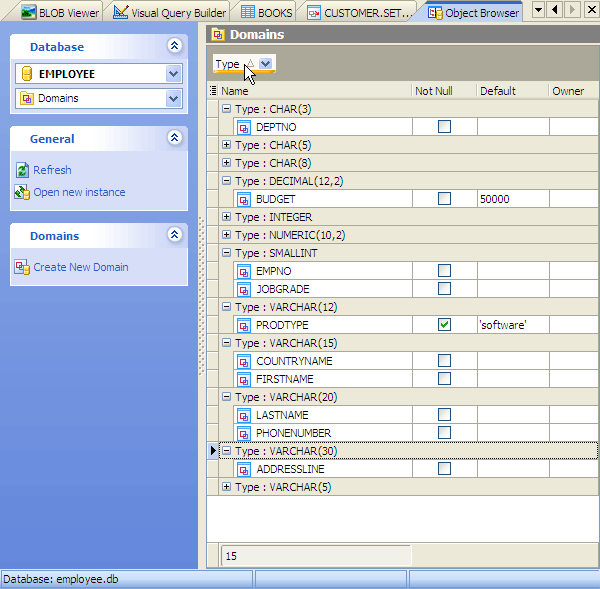Click the DEPTNO domain icon
600x589 pixels.
click(244, 127)
